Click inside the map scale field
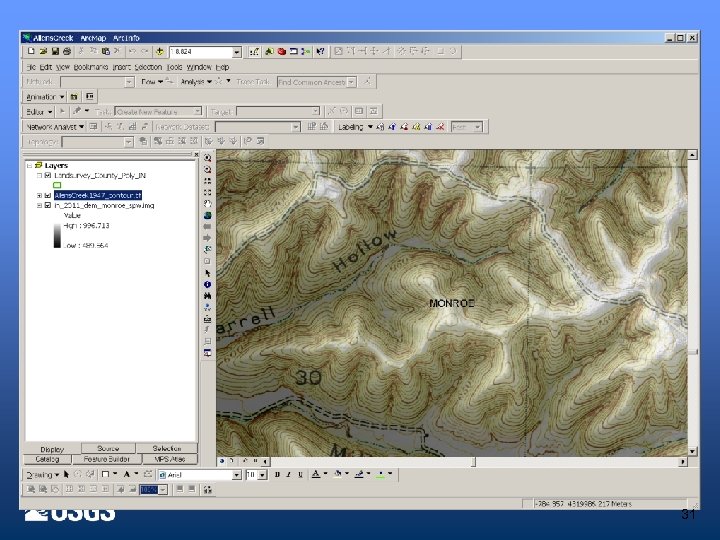 pyautogui.click(x=201, y=52)
